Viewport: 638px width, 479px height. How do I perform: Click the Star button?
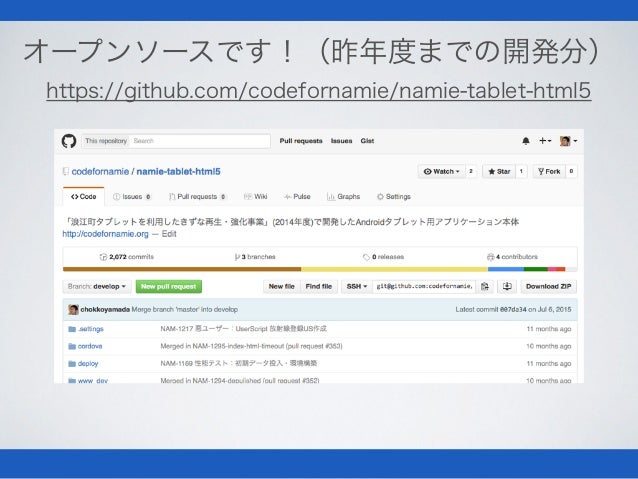point(499,171)
